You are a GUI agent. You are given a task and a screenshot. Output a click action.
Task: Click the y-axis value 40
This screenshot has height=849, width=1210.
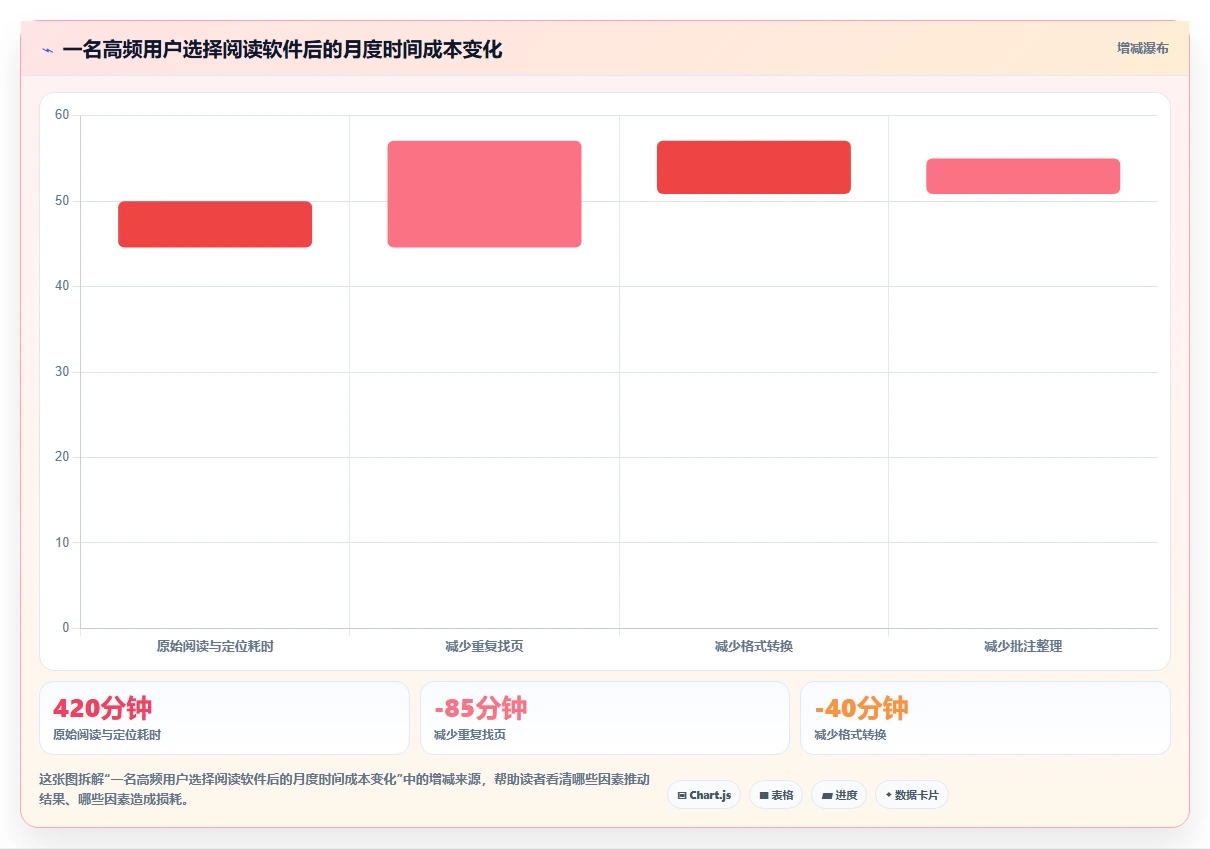pos(62,286)
